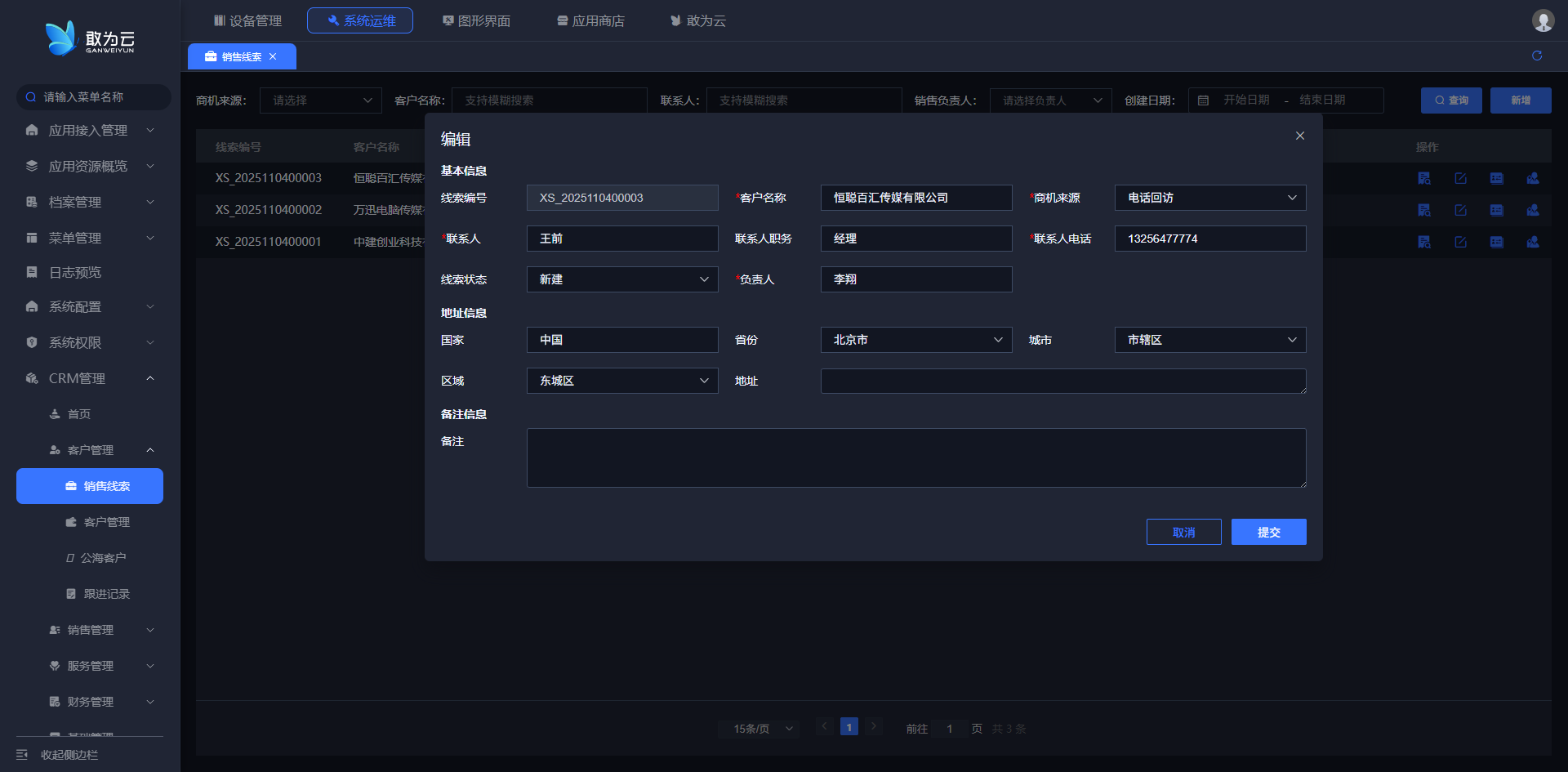Click the refresh icon at top right
1568x772 pixels.
(1536, 56)
